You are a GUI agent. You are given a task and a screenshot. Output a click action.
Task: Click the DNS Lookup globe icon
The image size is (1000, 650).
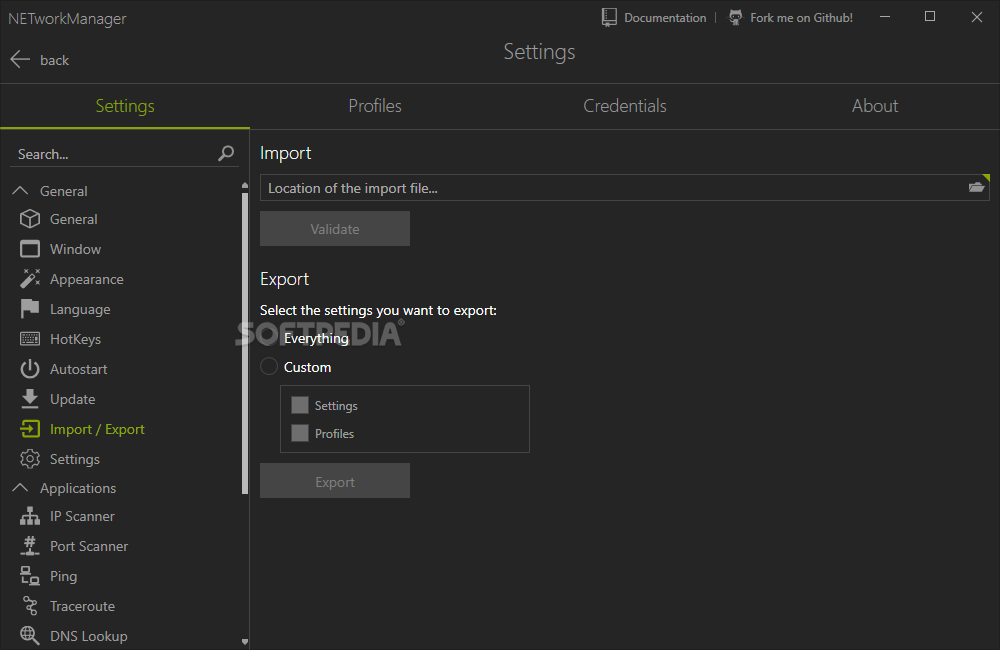click(30, 635)
